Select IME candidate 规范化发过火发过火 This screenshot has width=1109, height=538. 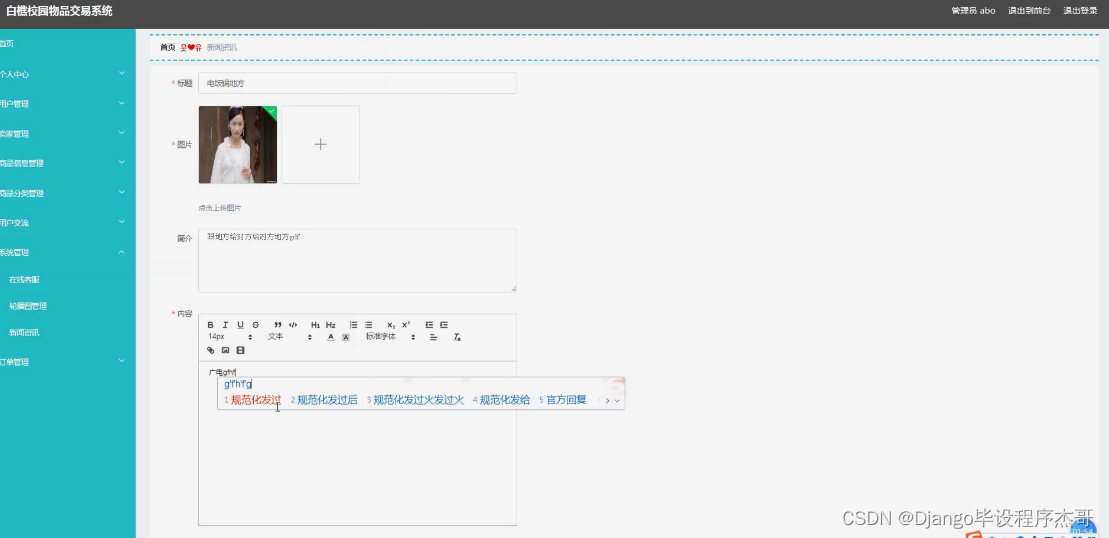coord(415,400)
